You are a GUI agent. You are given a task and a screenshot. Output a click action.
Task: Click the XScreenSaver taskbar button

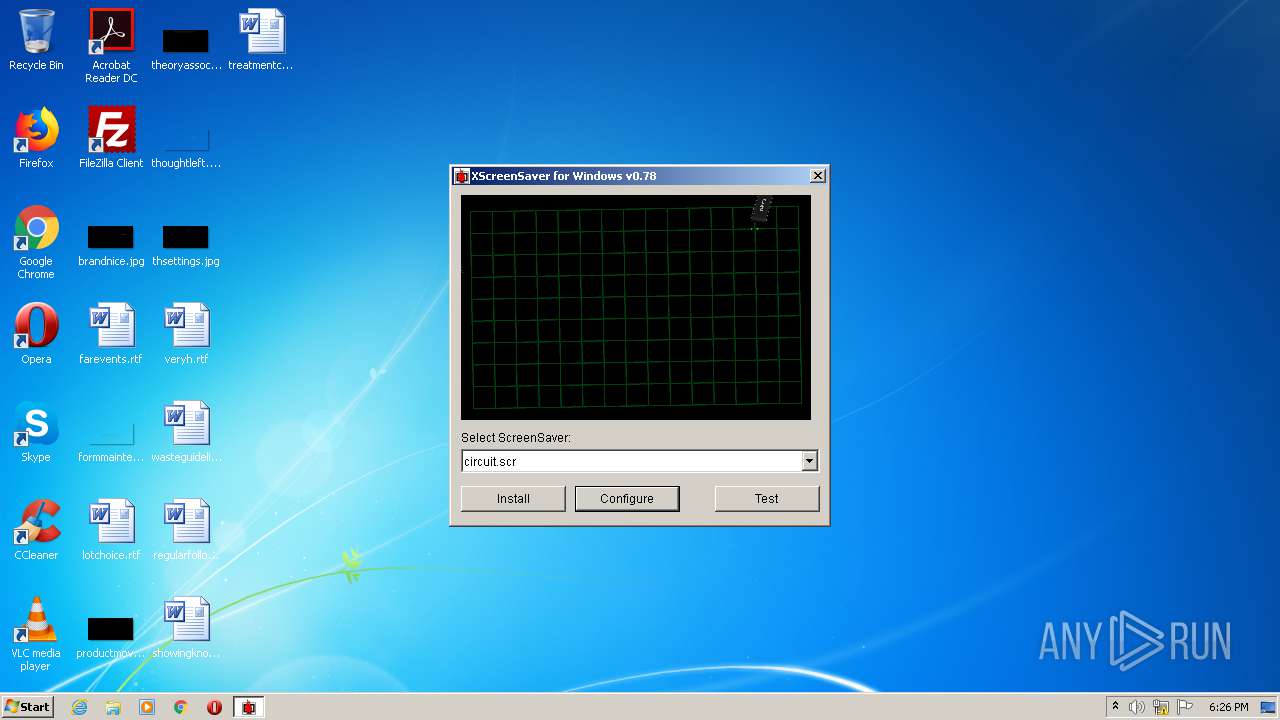tap(249, 707)
